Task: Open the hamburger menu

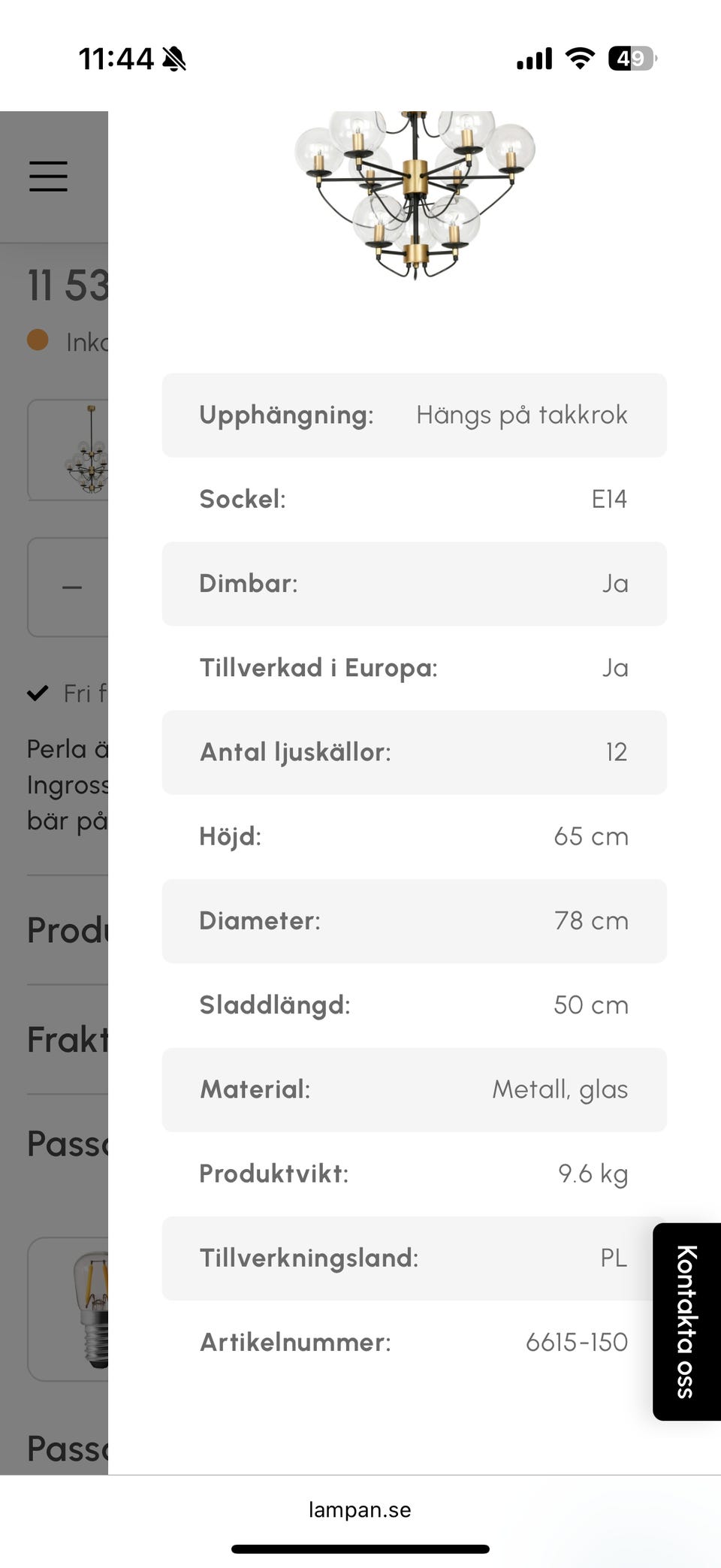Action: (49, 177)
